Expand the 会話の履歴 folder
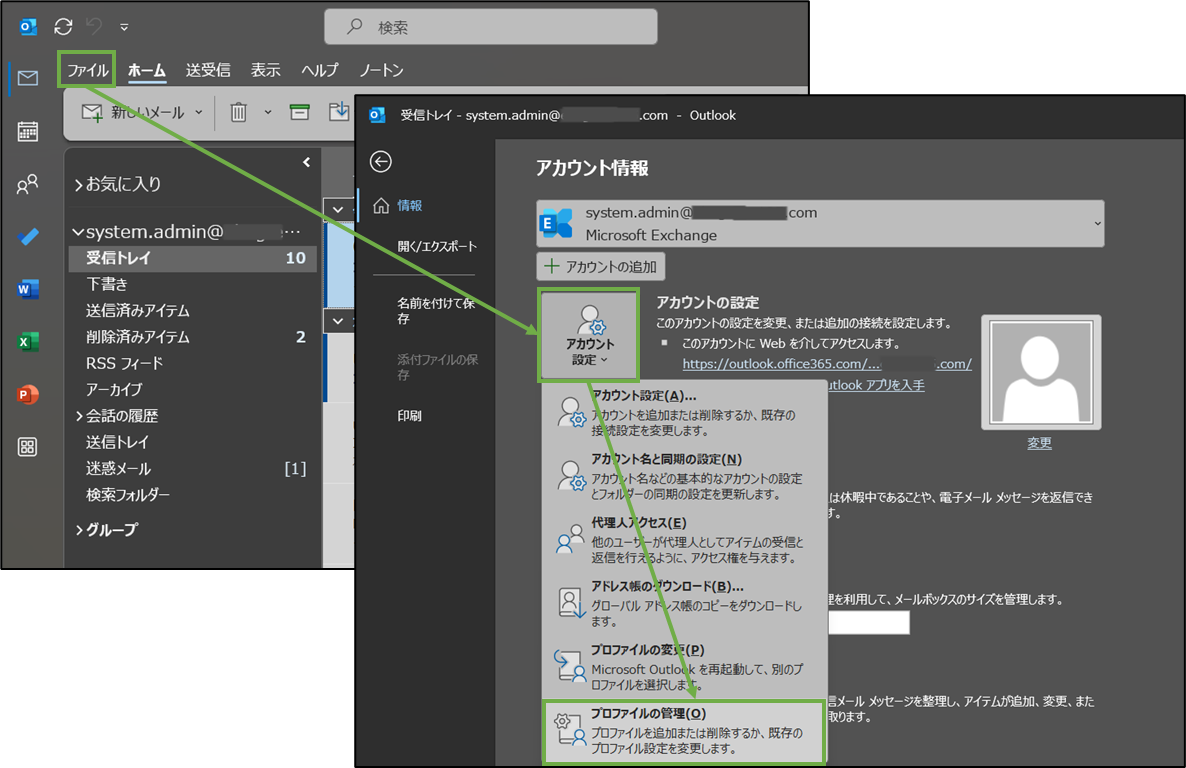Image resolution: width=1186 pixels, height=768 pixels. pos(79,416)
